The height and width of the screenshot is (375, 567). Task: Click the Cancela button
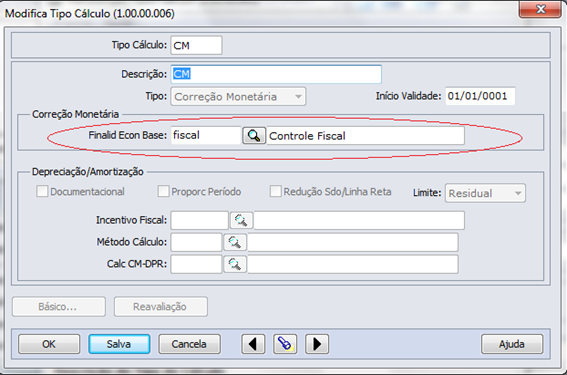tap(189, 344)
